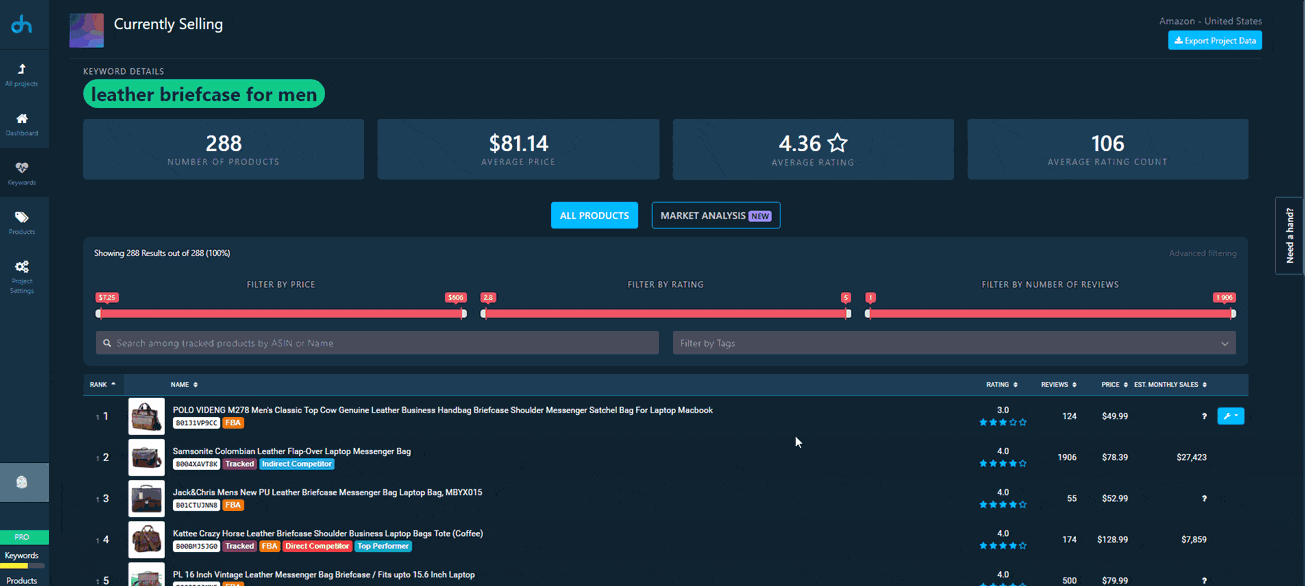Image resolution: width=1305 pixels, height=586 pixels.
Task: Click $27,423 monthly sales for Samsonite
Action: click(x=1192, y=457)
